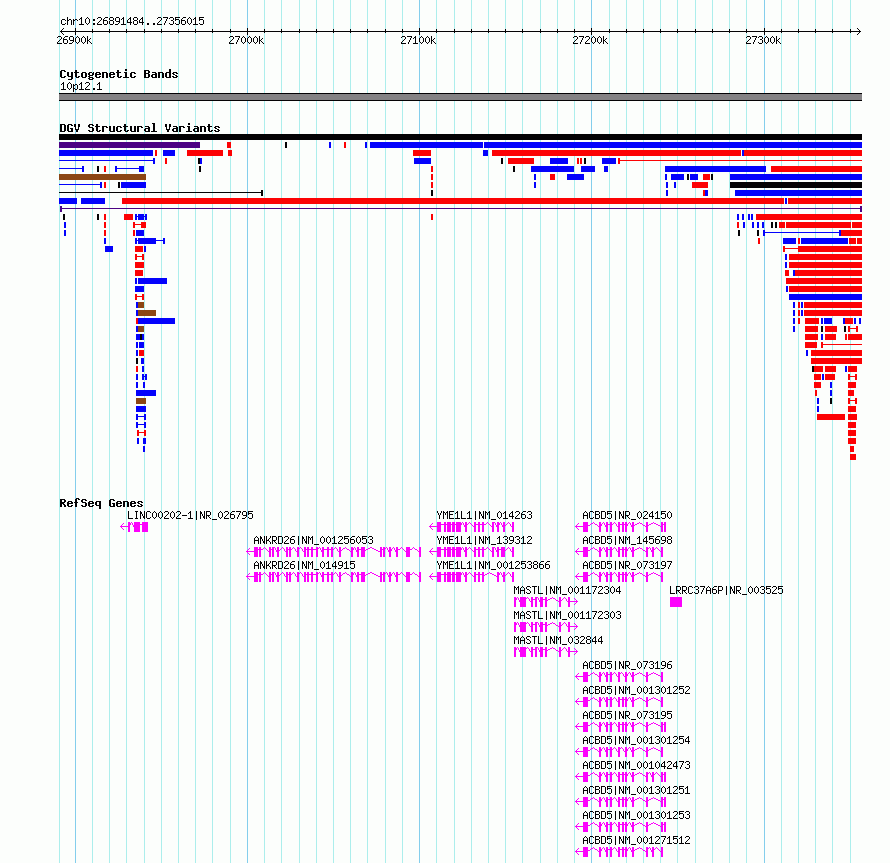Click the YME1L1|NM_001253866 label

(x=493, y=565)
